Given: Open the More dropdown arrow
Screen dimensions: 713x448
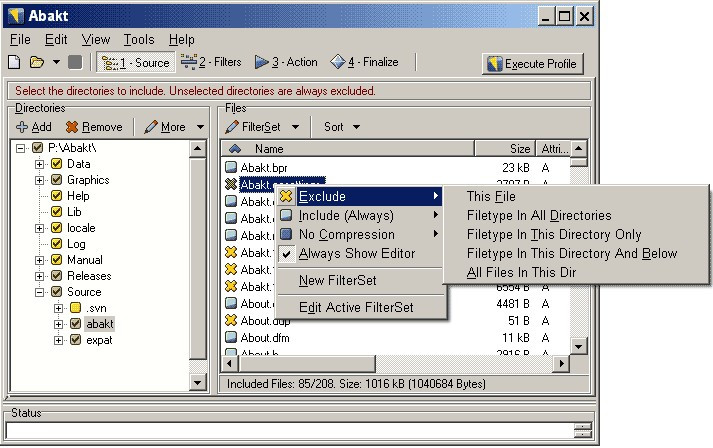Looking at the screenshot, I should [201, 127].
